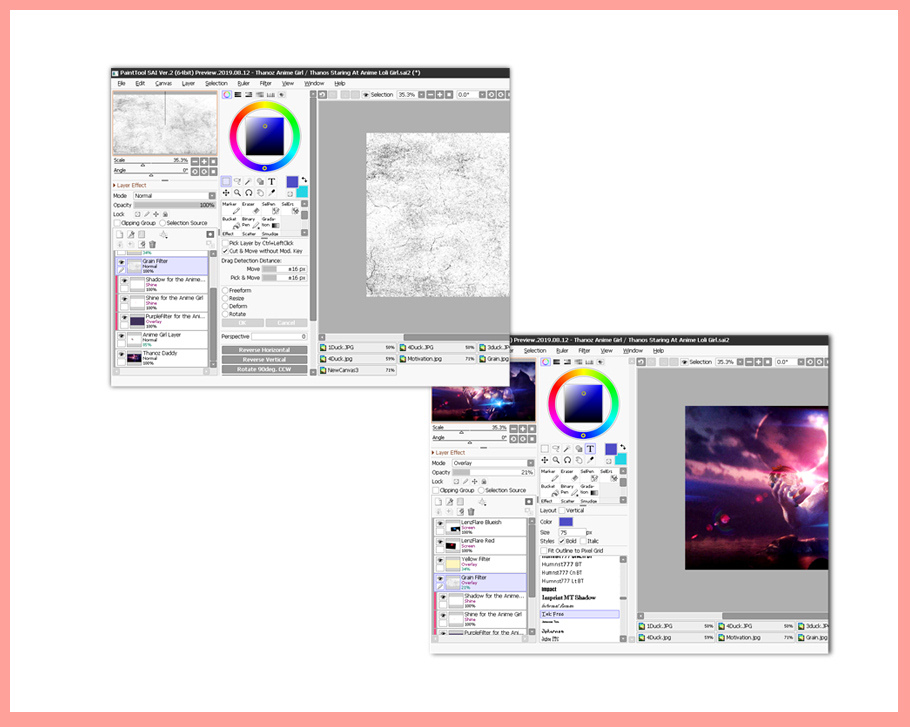
Task: Select the rectangular selection tool in upper window
Action: tap(226, 182)
